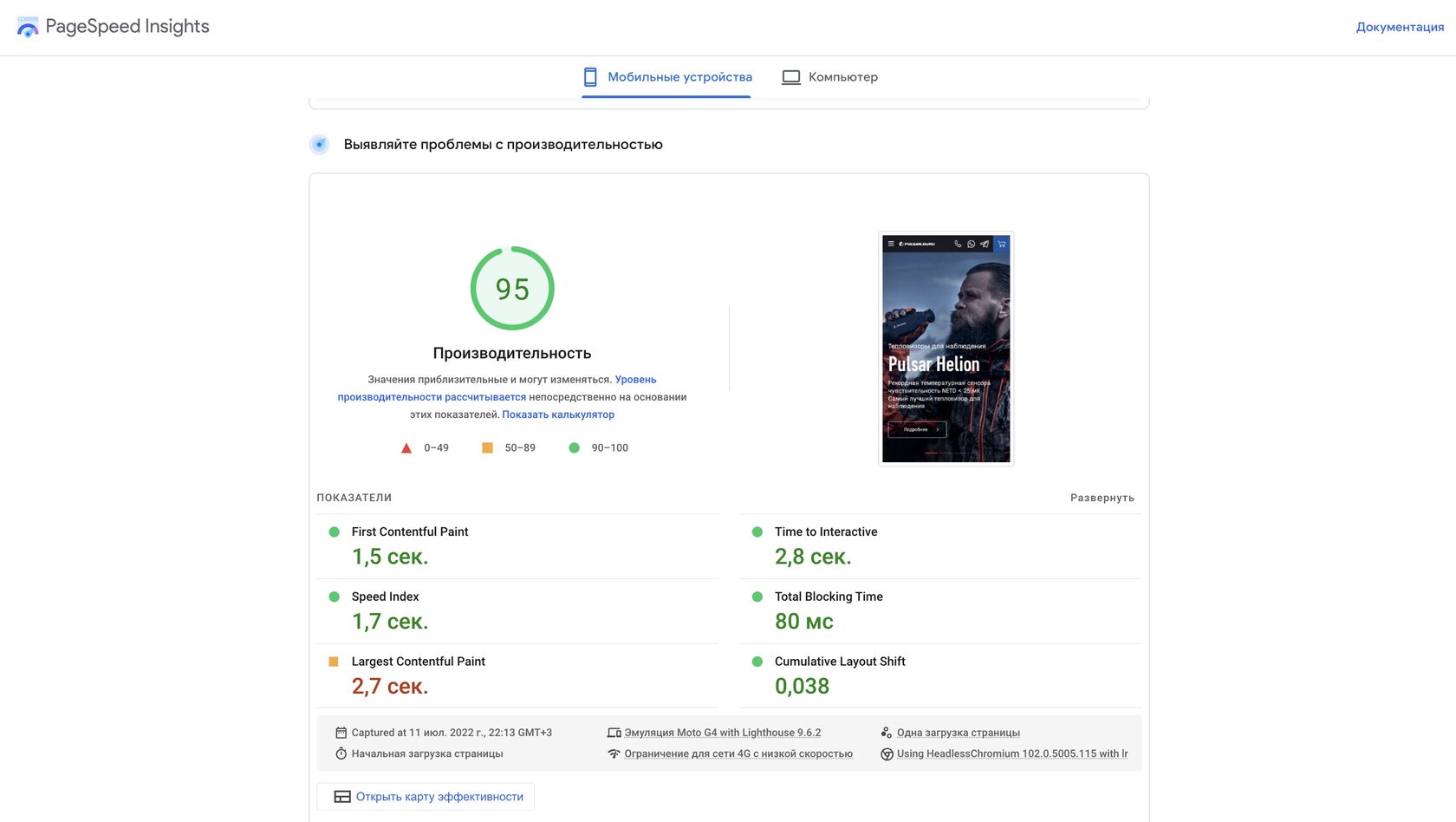Image resolution: width=1456 pixels, height=822 pixels.
Task: Select the Мобильные устройства tab
Action: coord(666,77)
